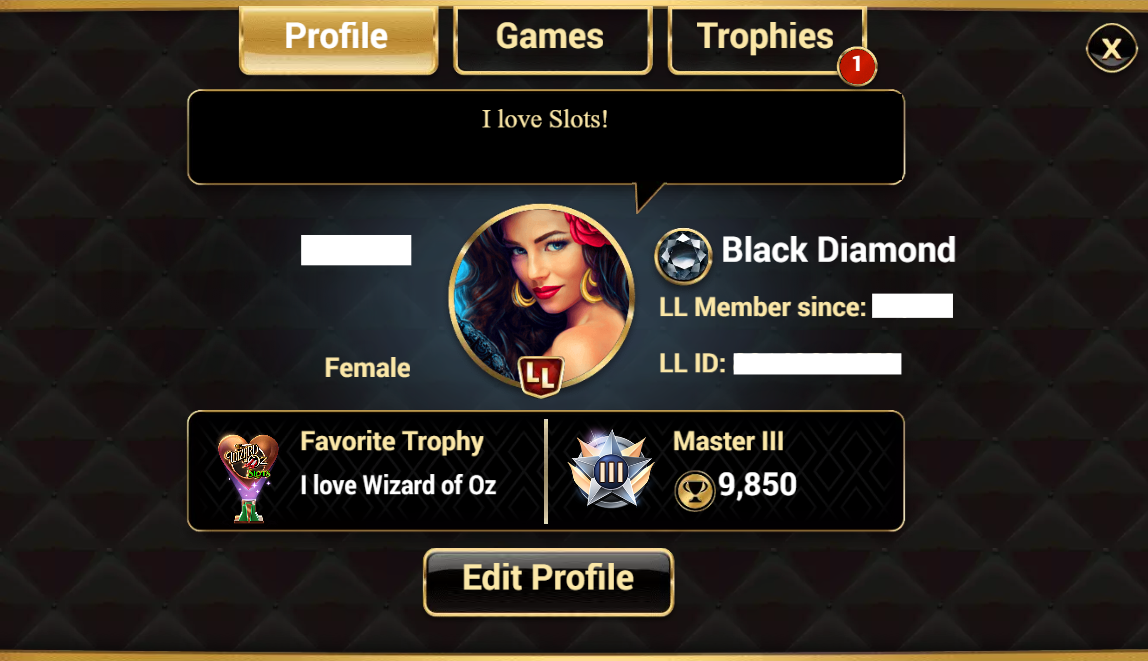
Task: Click the woman avatar portrait
Action: [541, 296]
